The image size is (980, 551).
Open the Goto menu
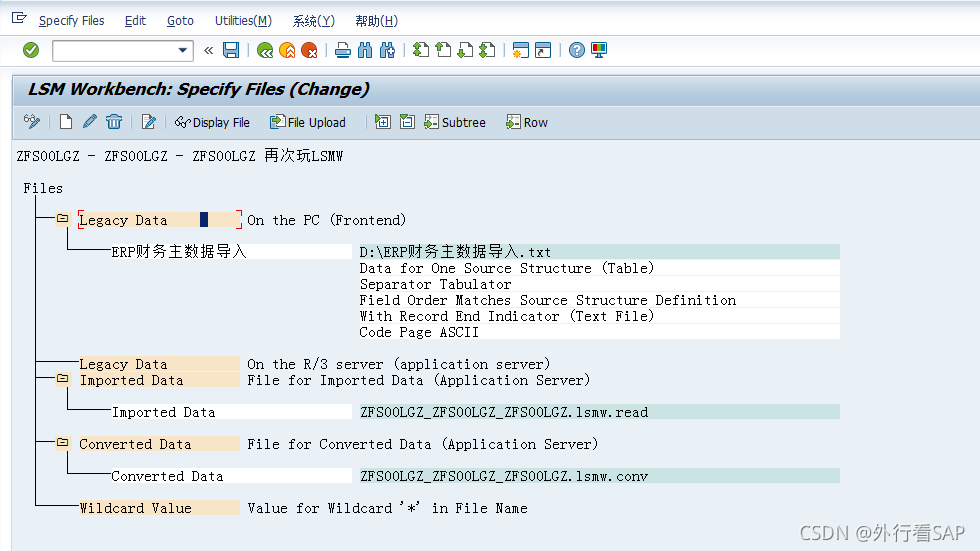(180, 21)
